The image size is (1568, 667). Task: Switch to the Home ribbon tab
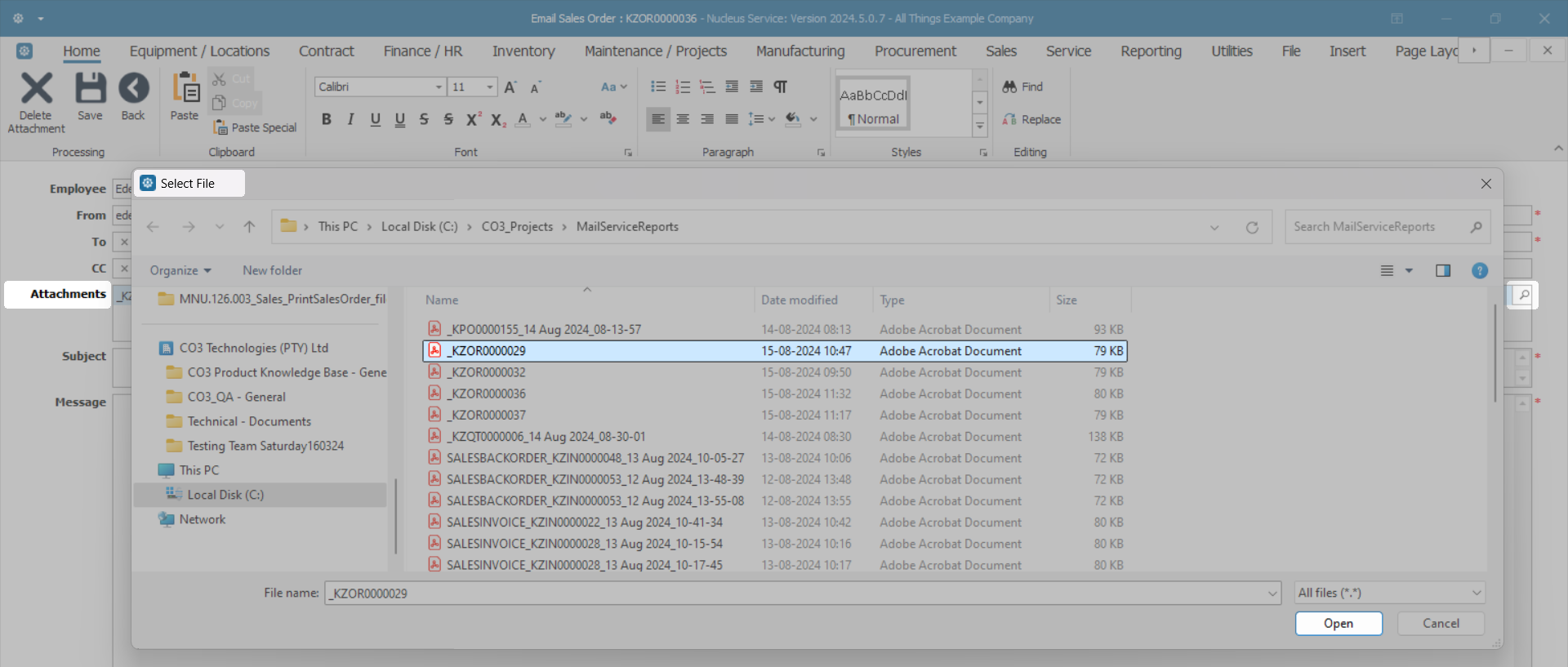click(x=82, y=51)
